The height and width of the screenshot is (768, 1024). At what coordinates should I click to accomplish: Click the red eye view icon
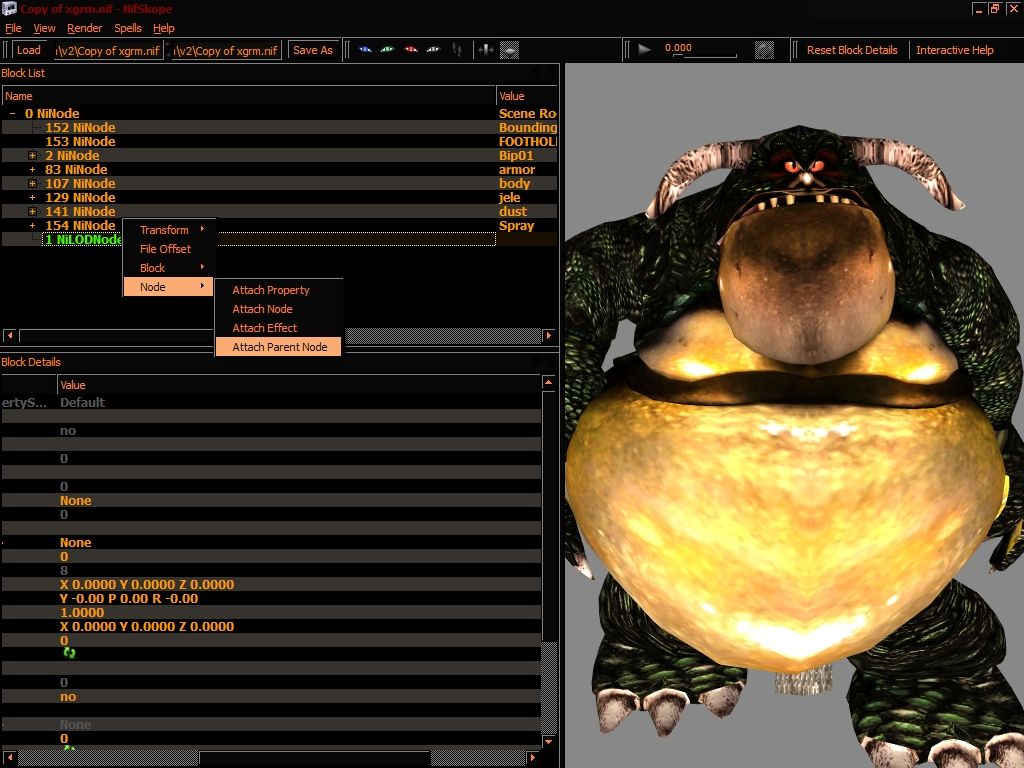pyautogui.click(x=411, y=50)
